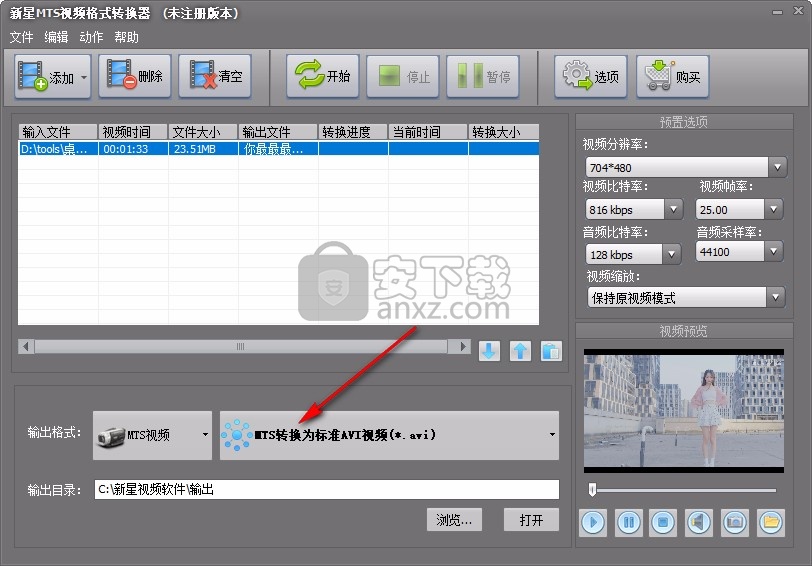Click the 输入文件 column header
This screenshot has width=812, height=566.
[58, 132]
